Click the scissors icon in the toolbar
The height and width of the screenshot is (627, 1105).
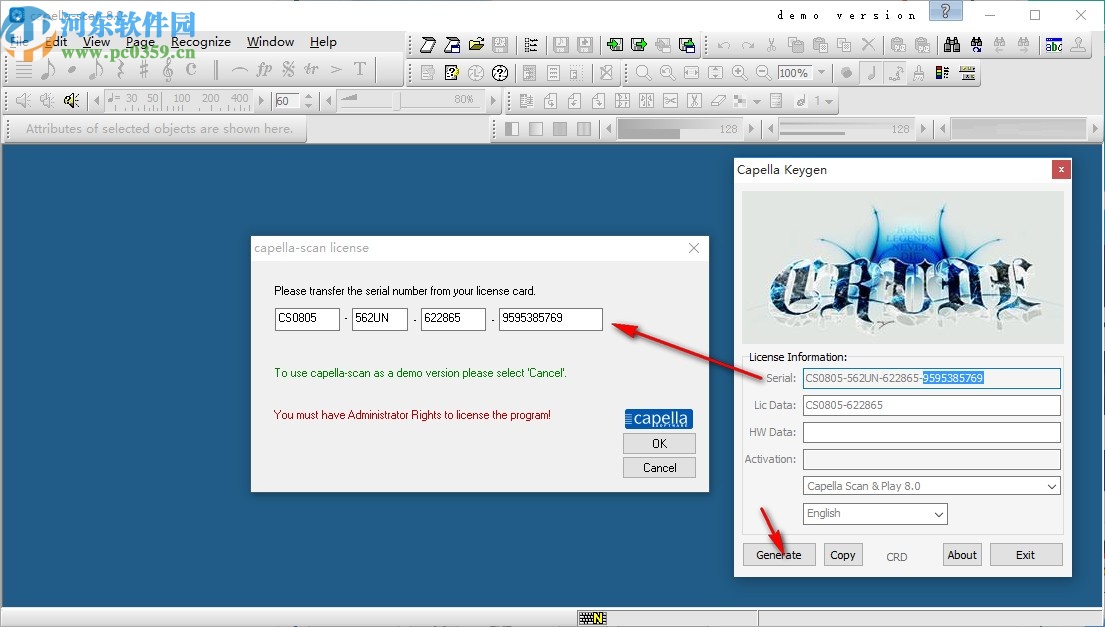(x=771, y=45)
